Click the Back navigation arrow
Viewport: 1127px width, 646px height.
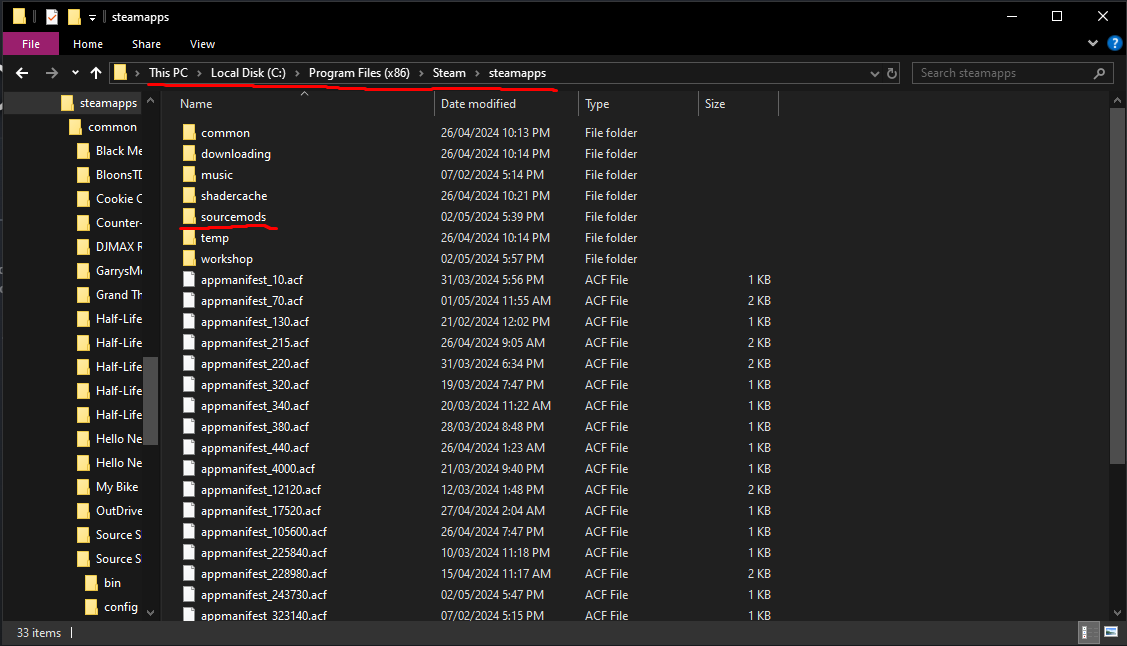(x=22, y=73)
